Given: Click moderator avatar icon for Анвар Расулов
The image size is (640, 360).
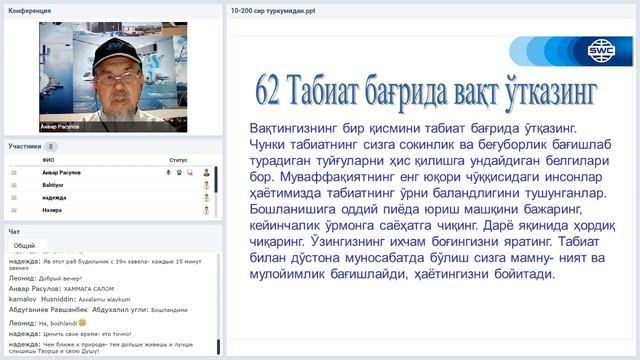Looking at the screenshot, I should [x=206, y=173].
